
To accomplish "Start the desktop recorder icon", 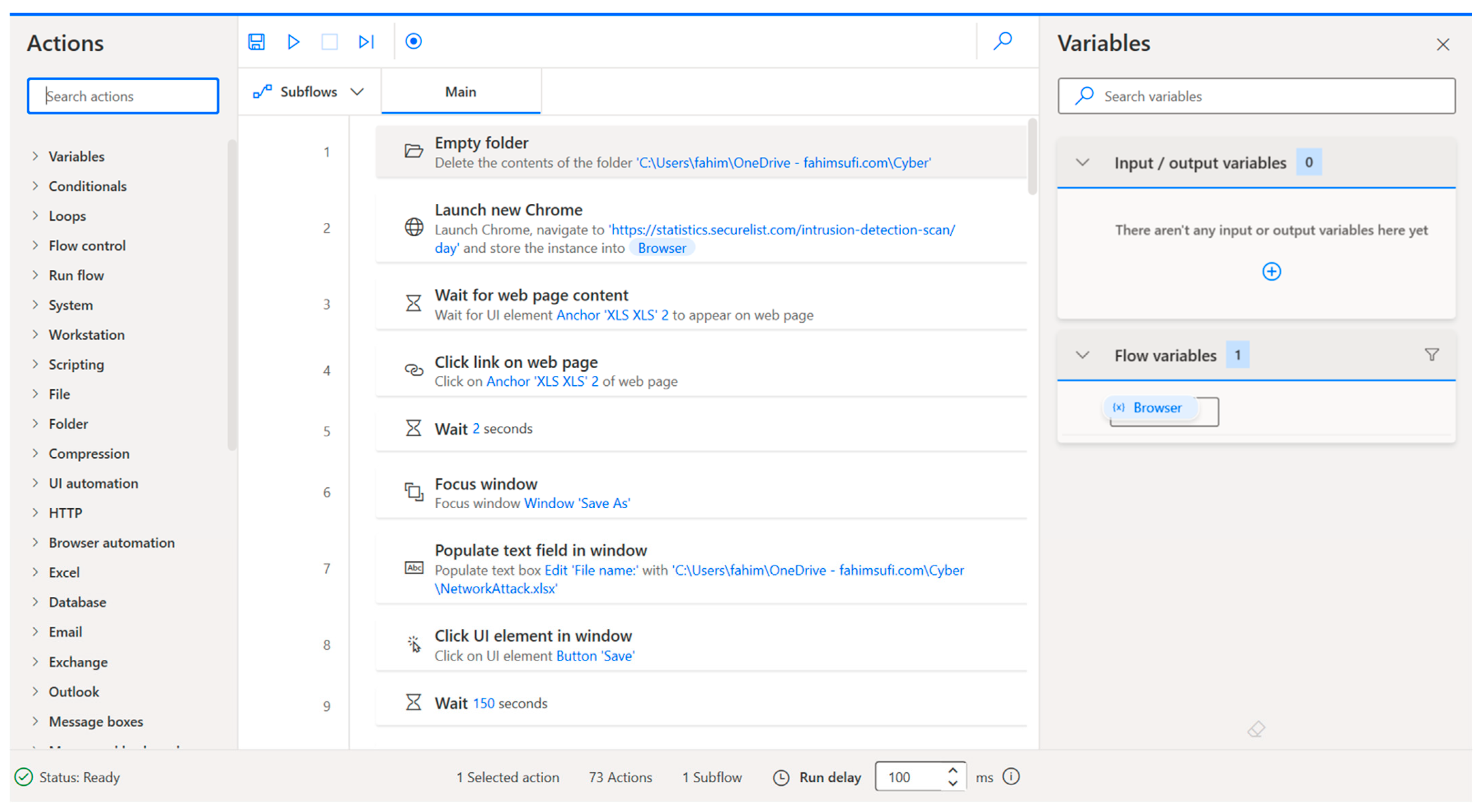I will [413, 42].
